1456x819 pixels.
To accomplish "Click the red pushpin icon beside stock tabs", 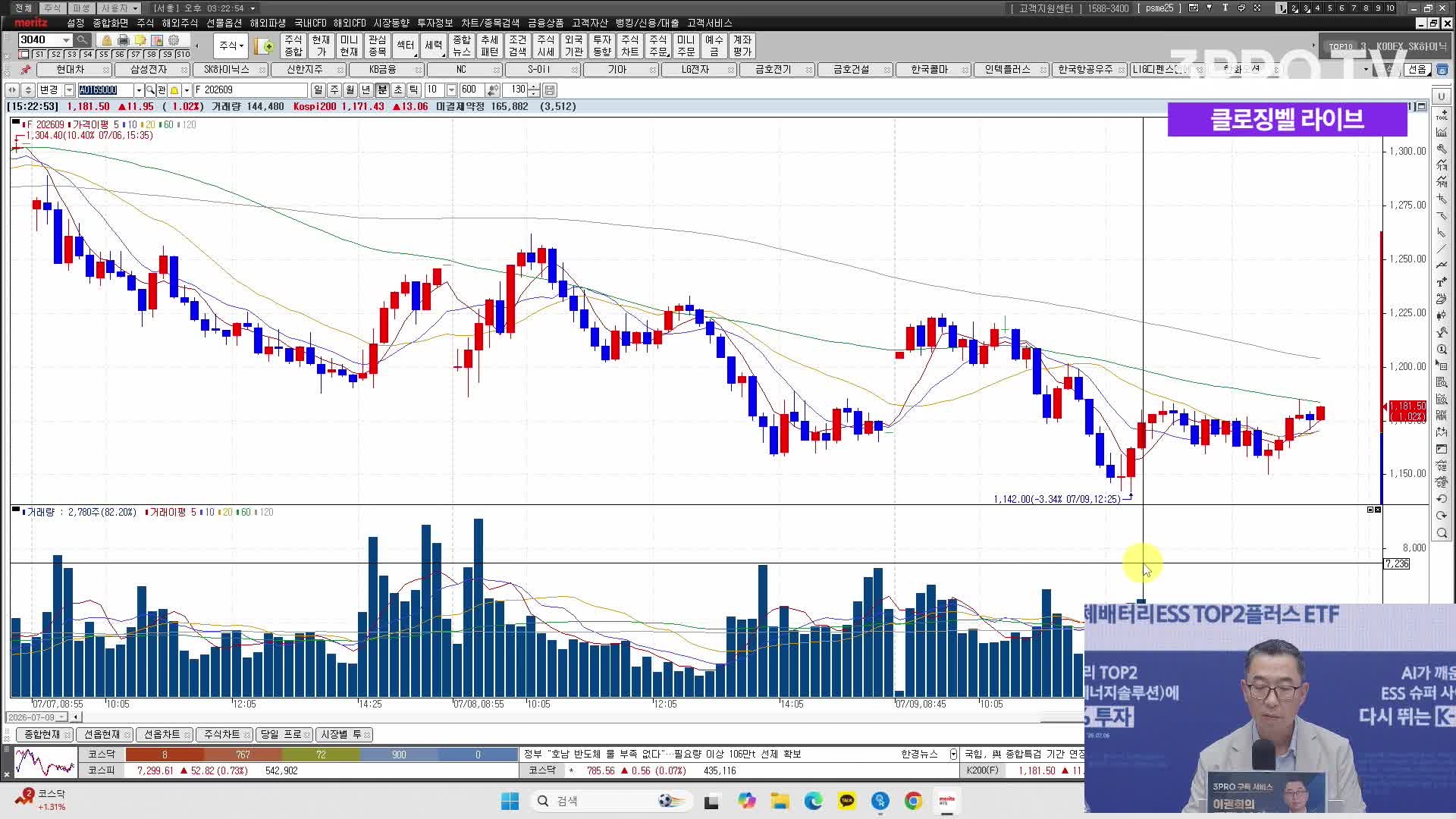I will coord(26,69).
